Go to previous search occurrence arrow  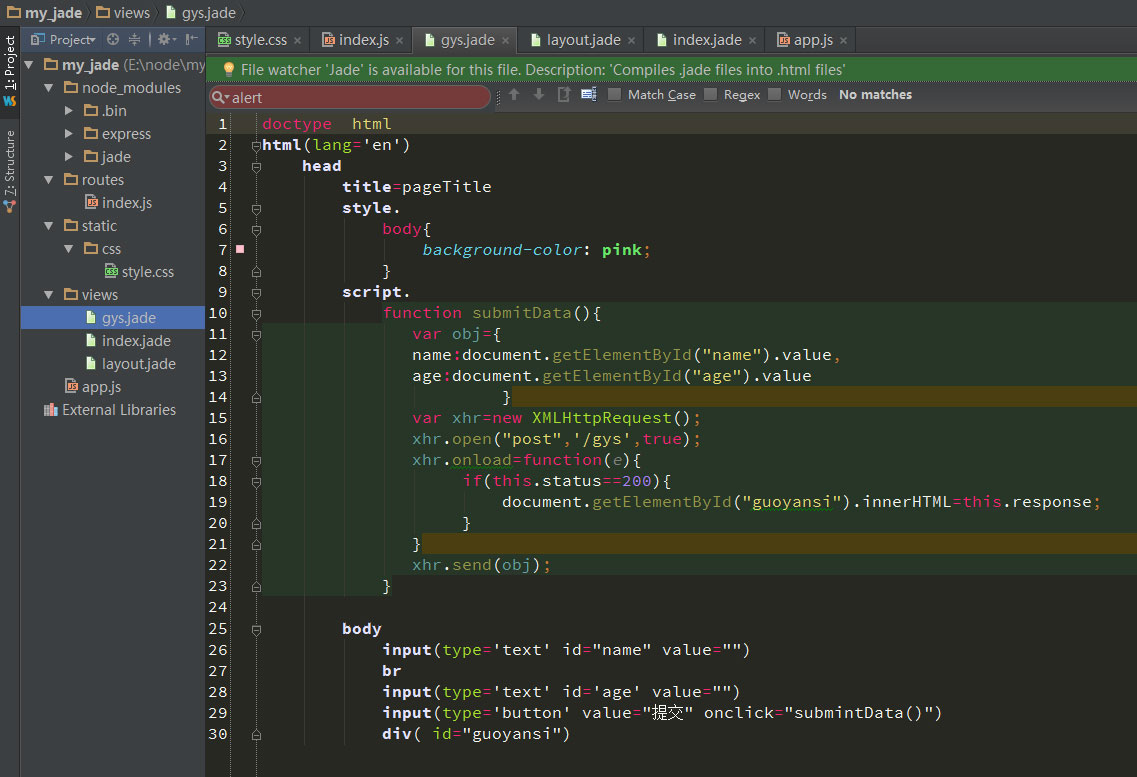pos(514,94)
